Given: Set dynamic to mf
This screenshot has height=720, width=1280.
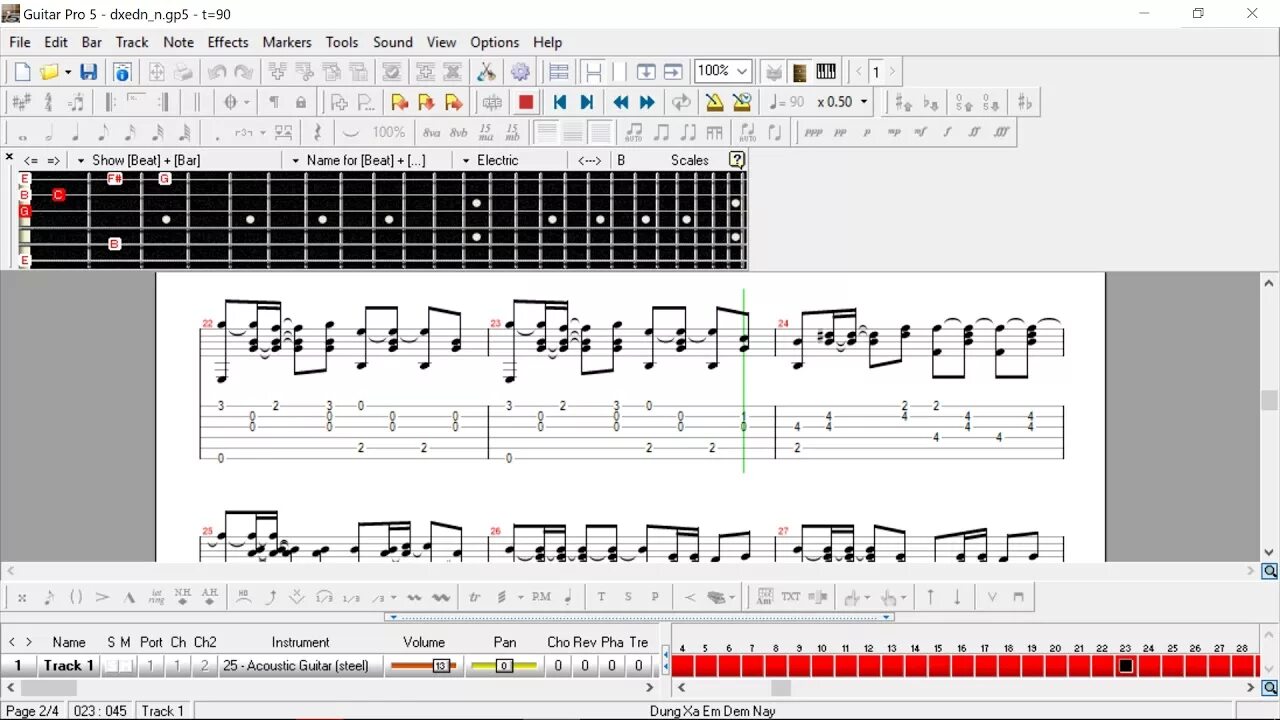Looking at the screenshot, I should click(x=921, y=132).
